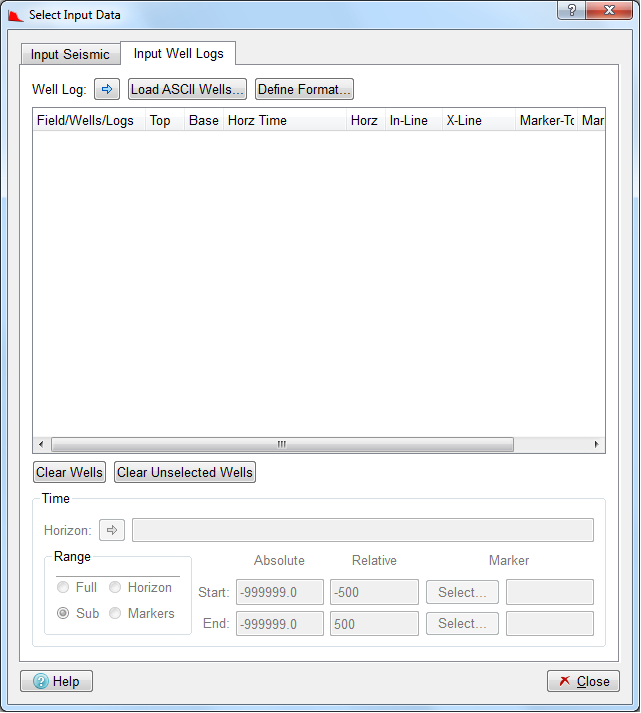
Task: Click the End Relative 500 field
Action: tap(374, 623)
